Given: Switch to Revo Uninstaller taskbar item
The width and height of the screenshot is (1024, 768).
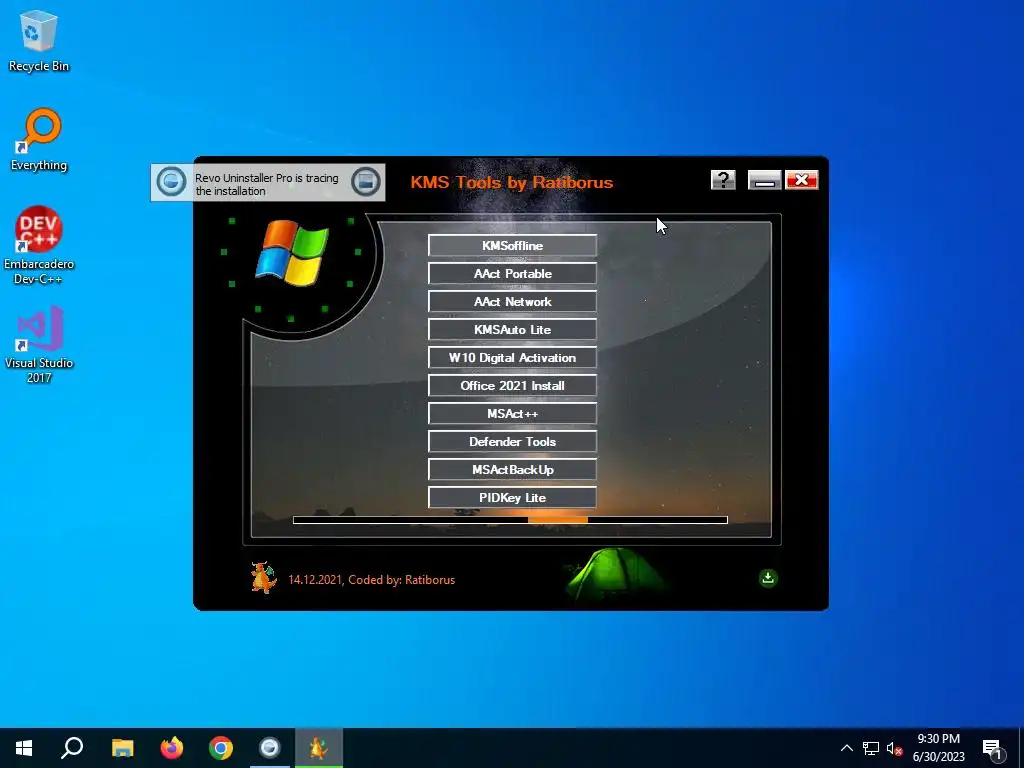Looking at the screenshot, I should pyautogui.click(x=270, y=748).
